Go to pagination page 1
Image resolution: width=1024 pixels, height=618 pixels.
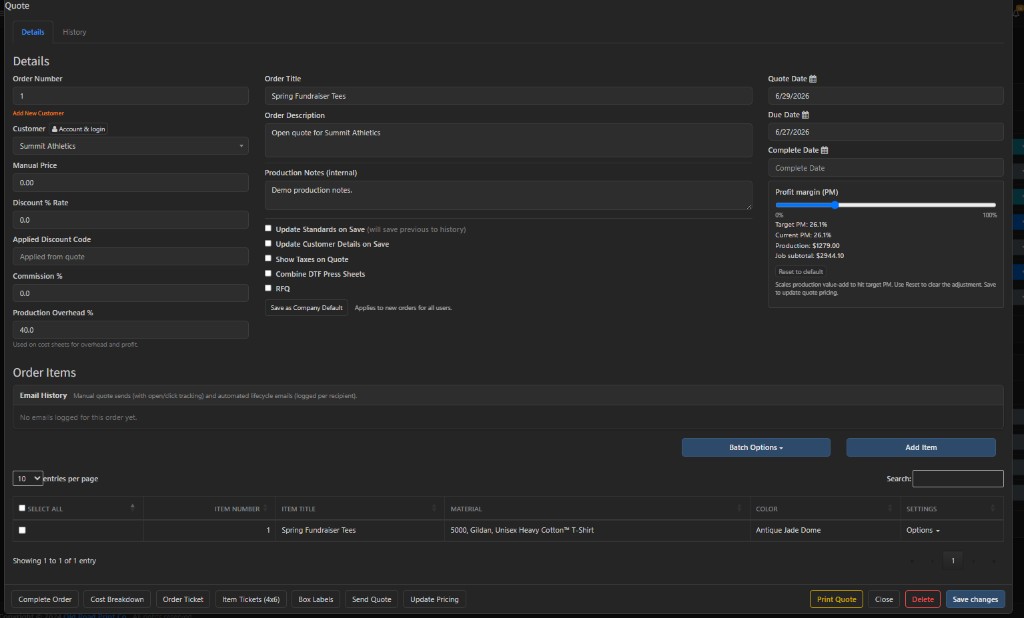click(x=953, y=561)
